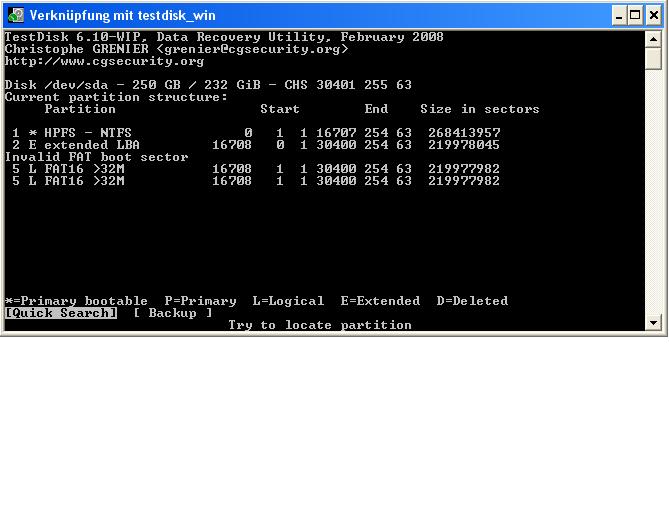Click the scrollbar down arrow
Image resolution: width=669 pixels, height=512 pixels.
(x=653, y=323)
